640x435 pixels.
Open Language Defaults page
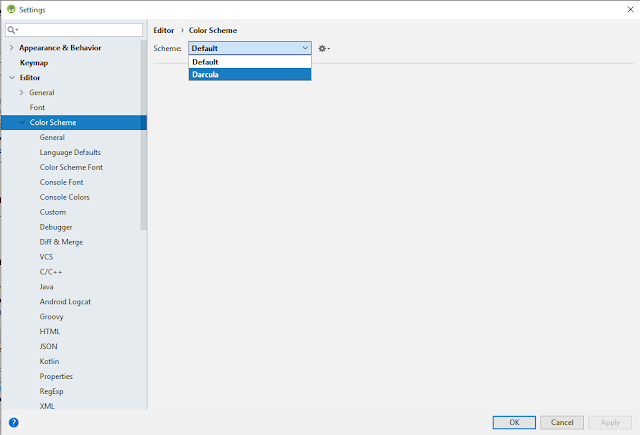(x=70, y=152)
